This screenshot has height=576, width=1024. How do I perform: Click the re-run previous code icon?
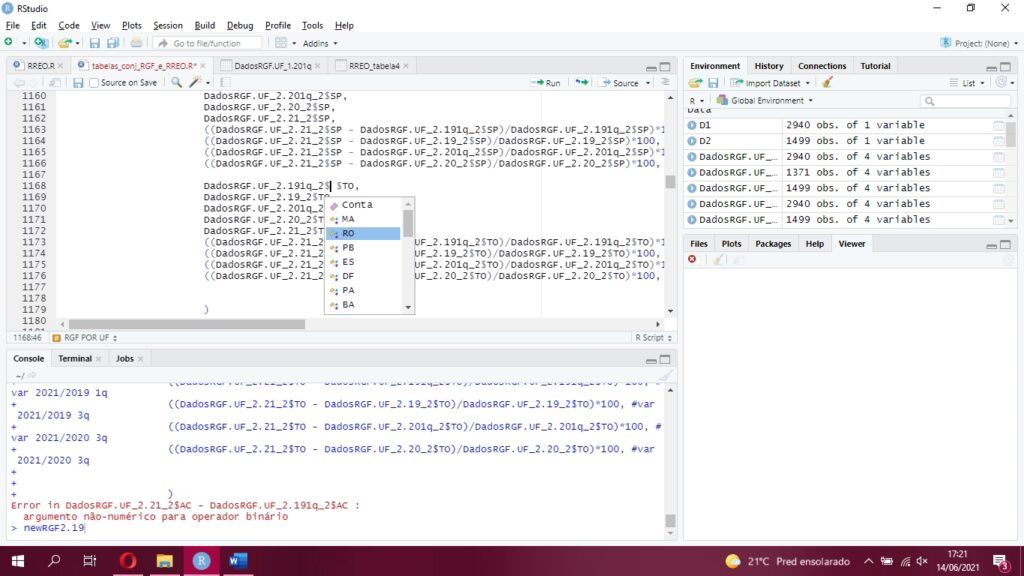tap(581, 83)
